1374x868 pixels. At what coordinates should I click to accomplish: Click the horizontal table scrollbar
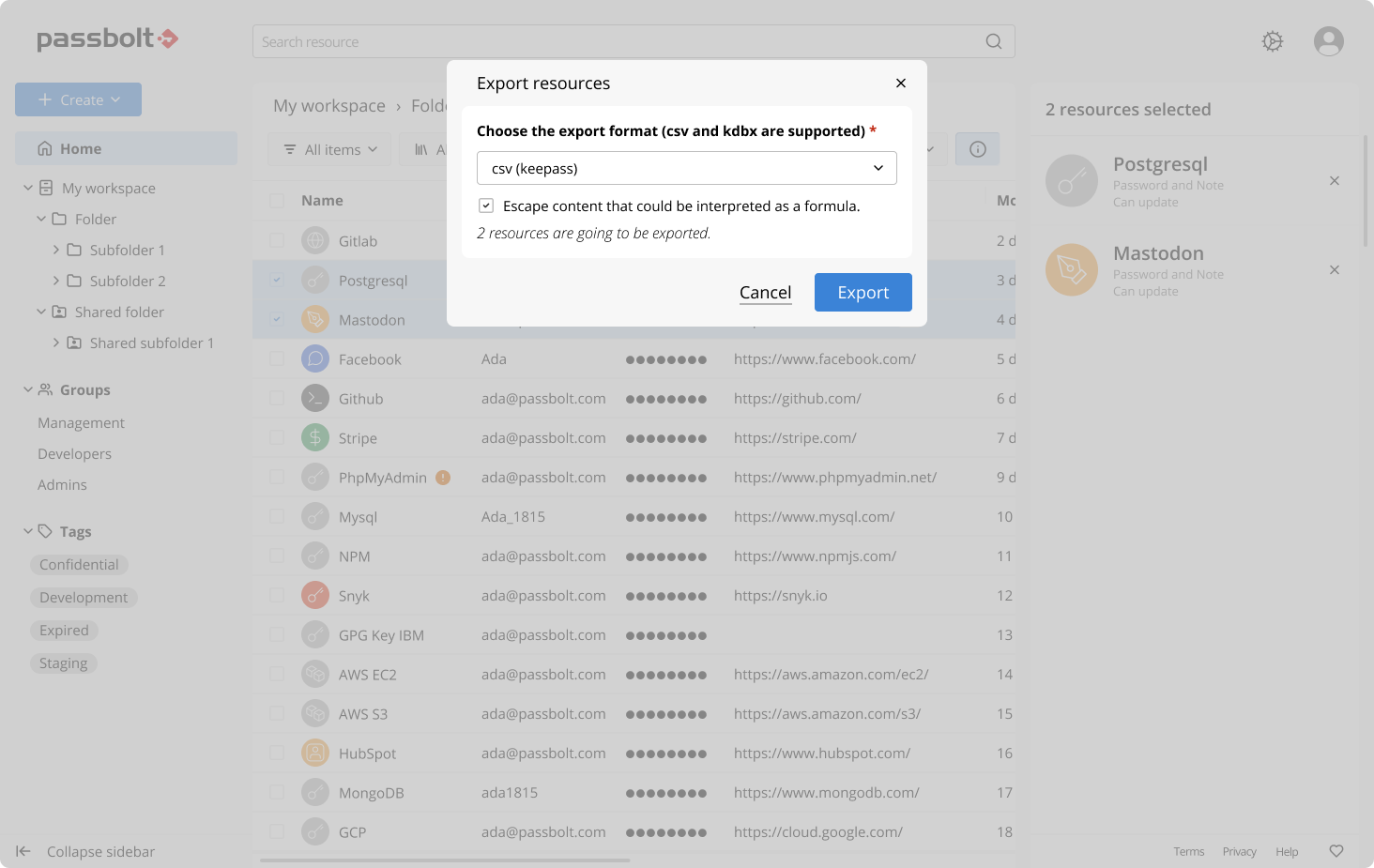click(x=445, y=860)
